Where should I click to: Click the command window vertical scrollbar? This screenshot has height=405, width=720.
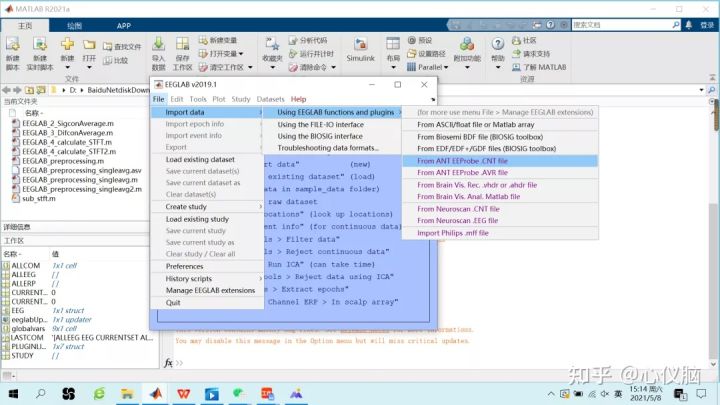pyautogui.click(x=713, y=230)
